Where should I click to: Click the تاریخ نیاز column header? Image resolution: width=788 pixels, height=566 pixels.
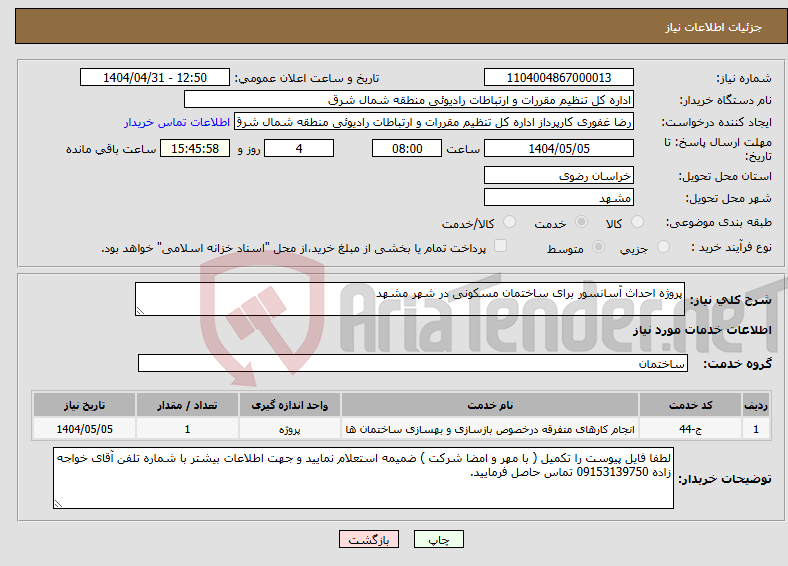pyautogui.click(x=84, y=405)
